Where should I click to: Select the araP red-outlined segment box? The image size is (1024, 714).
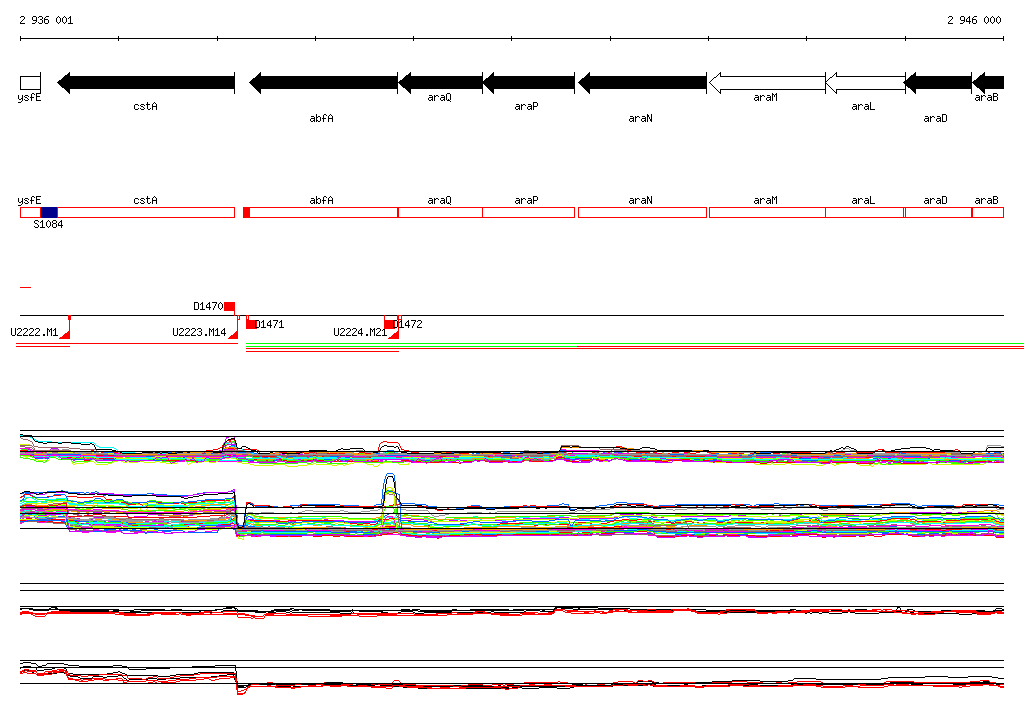click(x=529, y=212)
